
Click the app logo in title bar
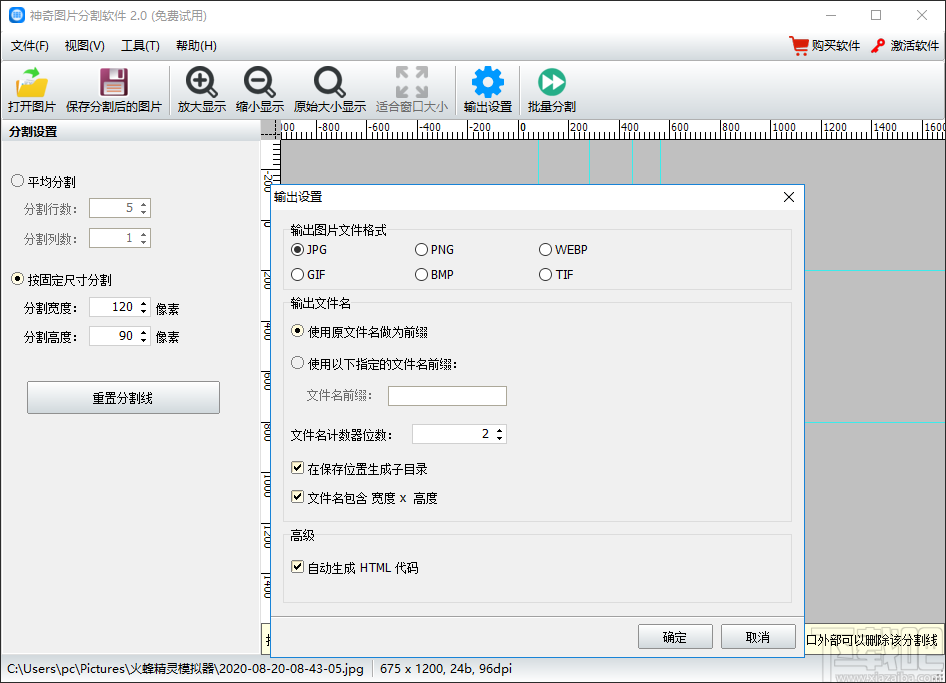tap(17, 15)
